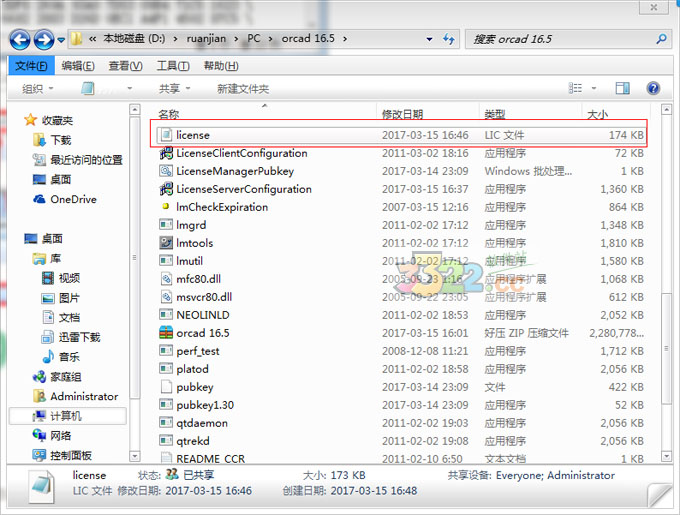Screen dimensions: 680x515
Task: Open the 文件(F) menu
Action: click(x=31, y=66)
